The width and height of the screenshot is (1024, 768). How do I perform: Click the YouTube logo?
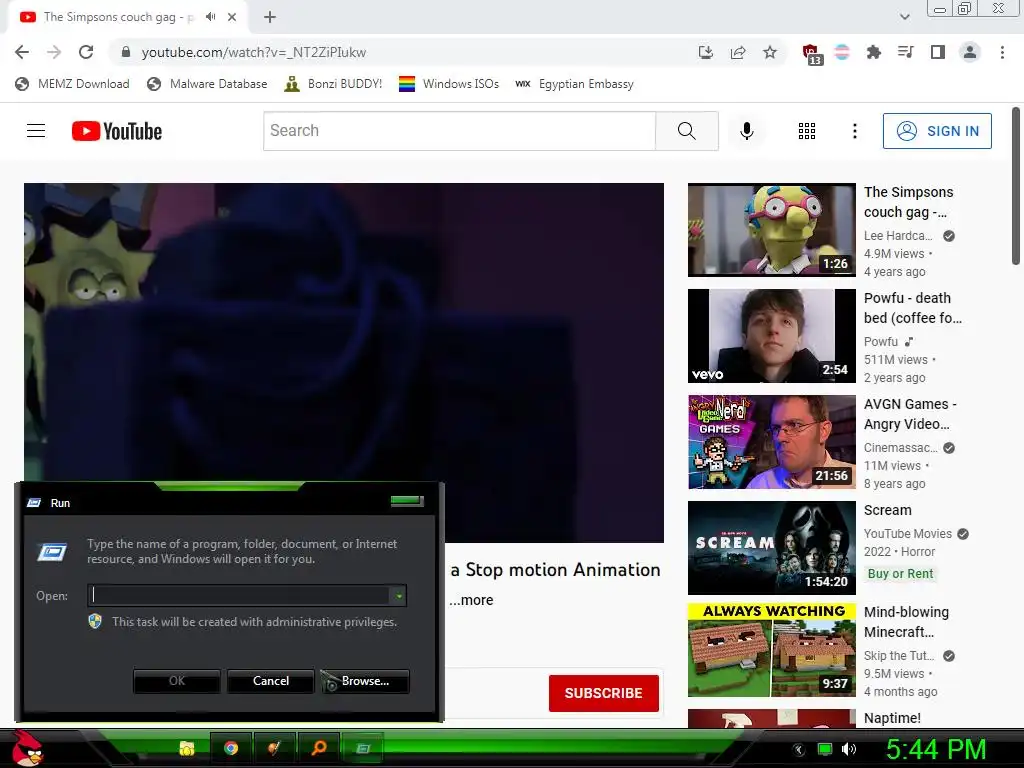117,131
